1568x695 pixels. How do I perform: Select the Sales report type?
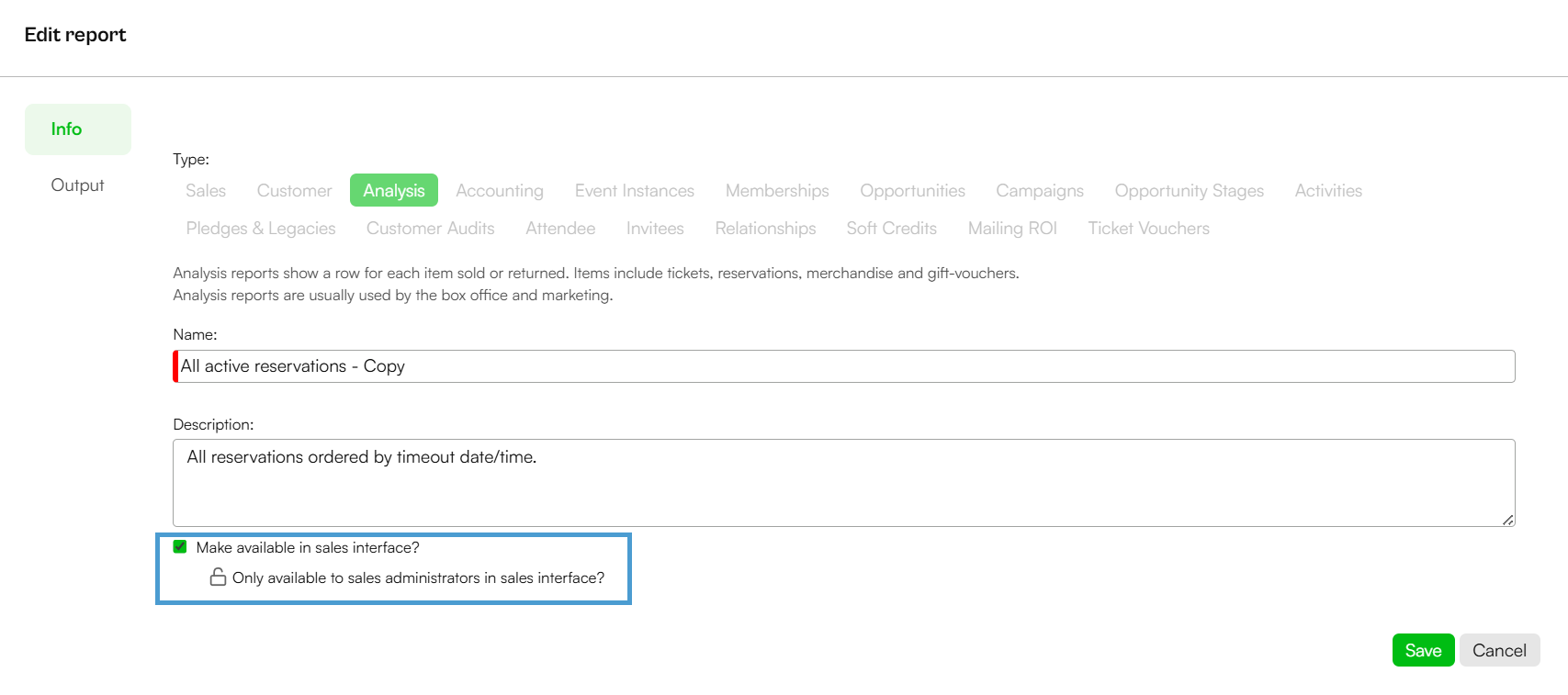coord(206,190)
